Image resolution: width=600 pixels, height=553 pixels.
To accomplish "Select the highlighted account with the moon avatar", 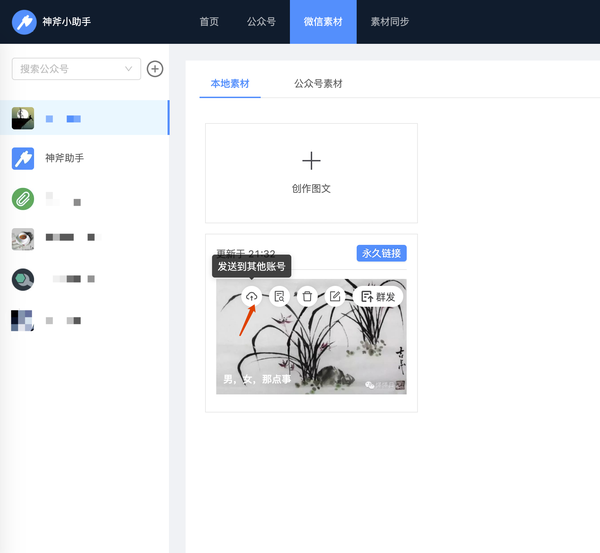I will pos(85,117).
